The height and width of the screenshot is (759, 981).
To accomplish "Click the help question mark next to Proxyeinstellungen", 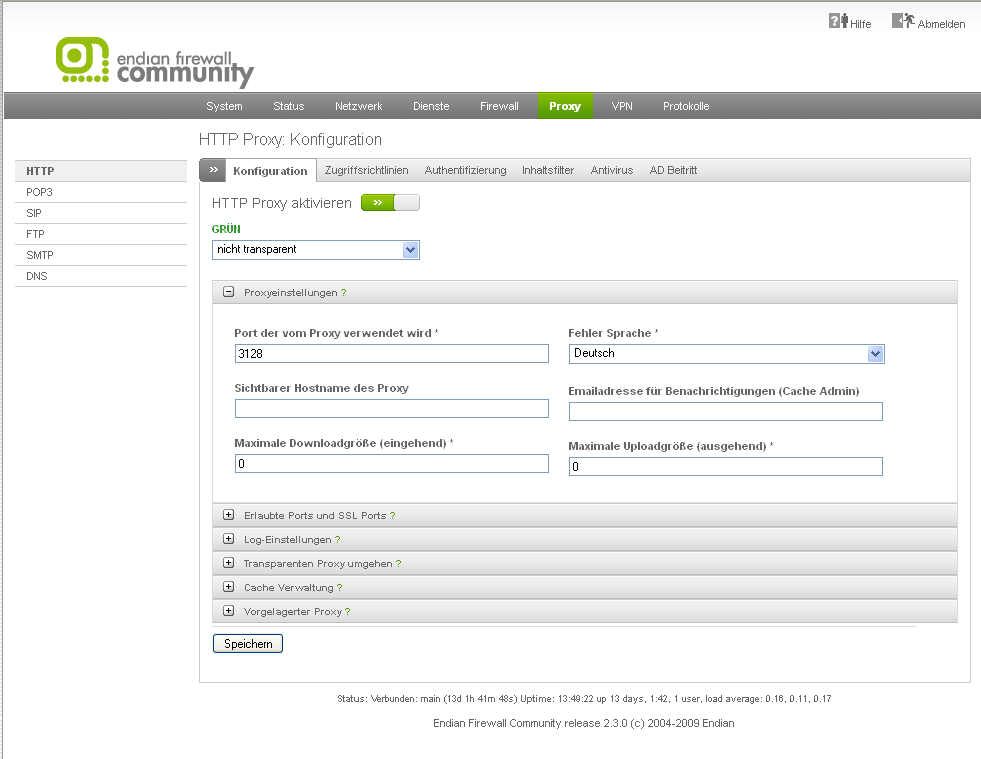I will pos(344,293).
